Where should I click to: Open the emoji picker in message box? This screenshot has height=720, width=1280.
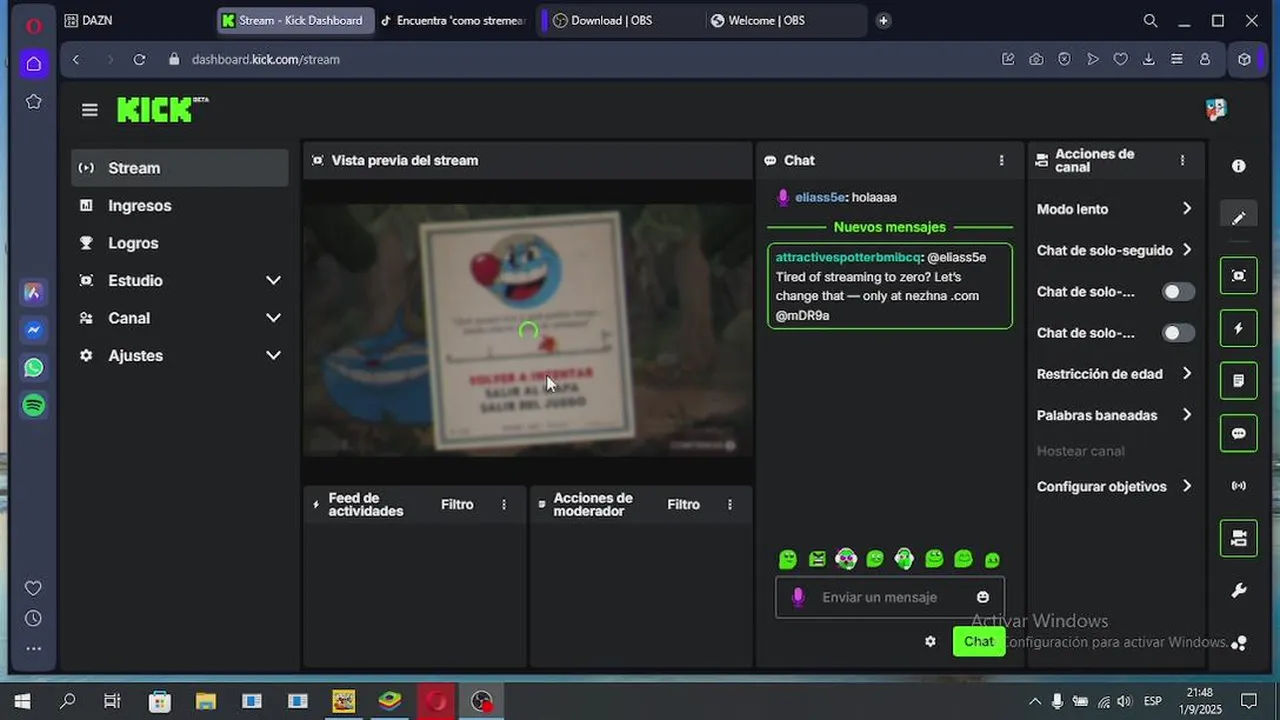tap(983, 597)
